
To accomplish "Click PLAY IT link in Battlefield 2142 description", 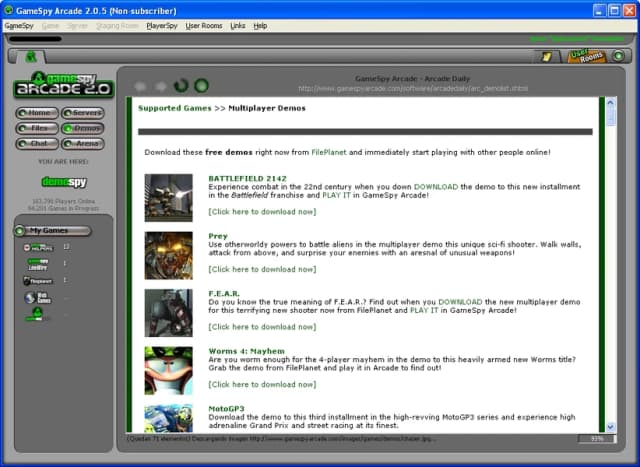I will pyautogui.click(x=336, y=195).
